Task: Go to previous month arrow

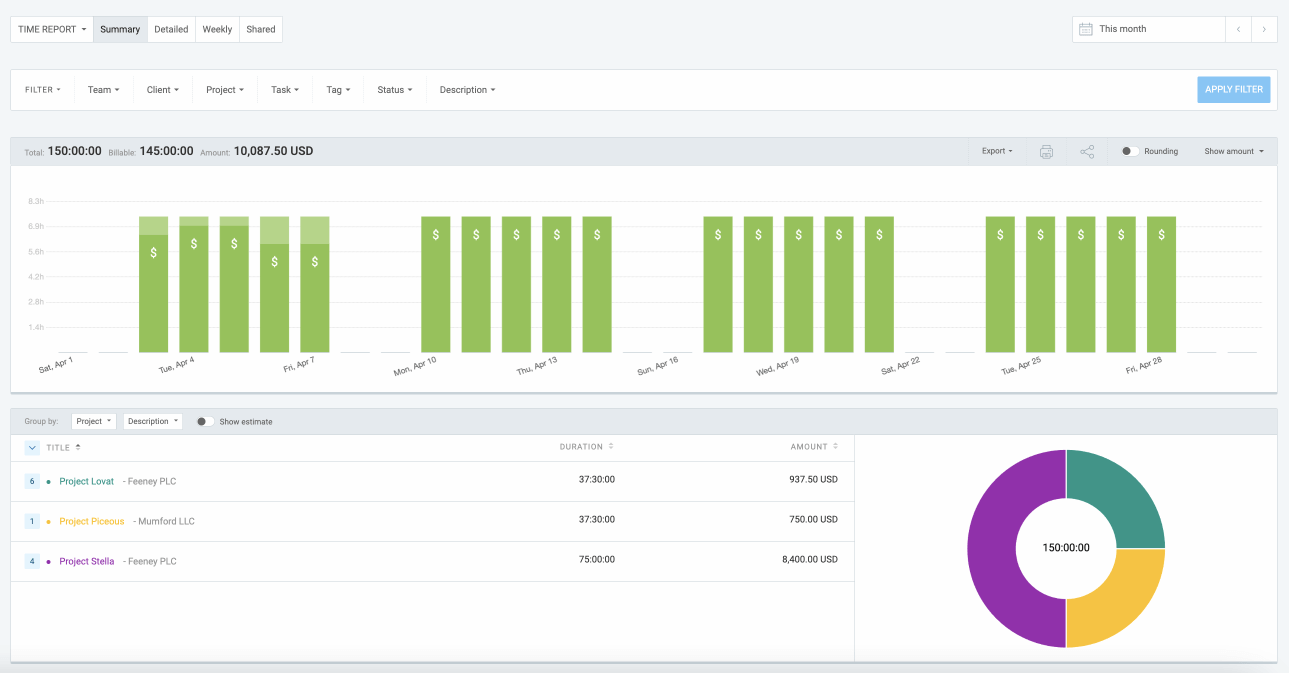Action: coord(1238,29)
